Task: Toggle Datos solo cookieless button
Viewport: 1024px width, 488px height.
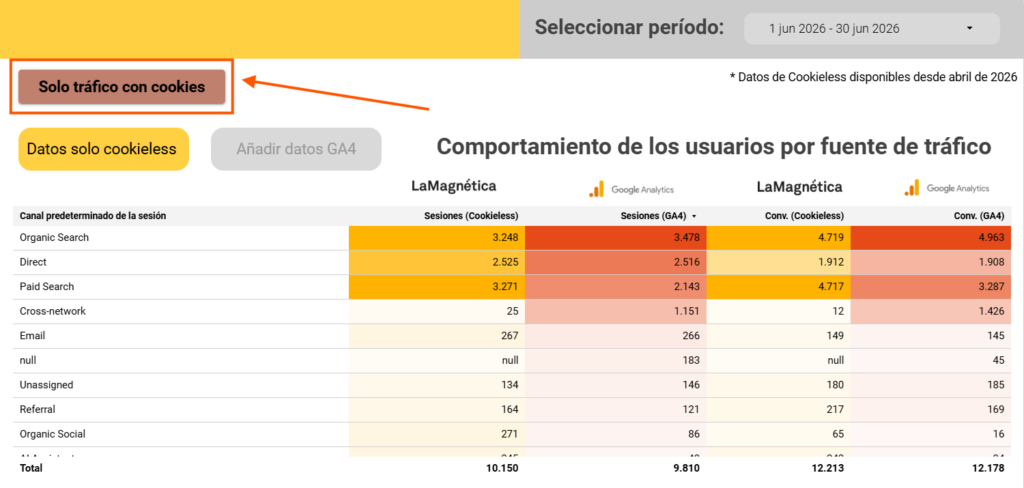Action: 103,149
